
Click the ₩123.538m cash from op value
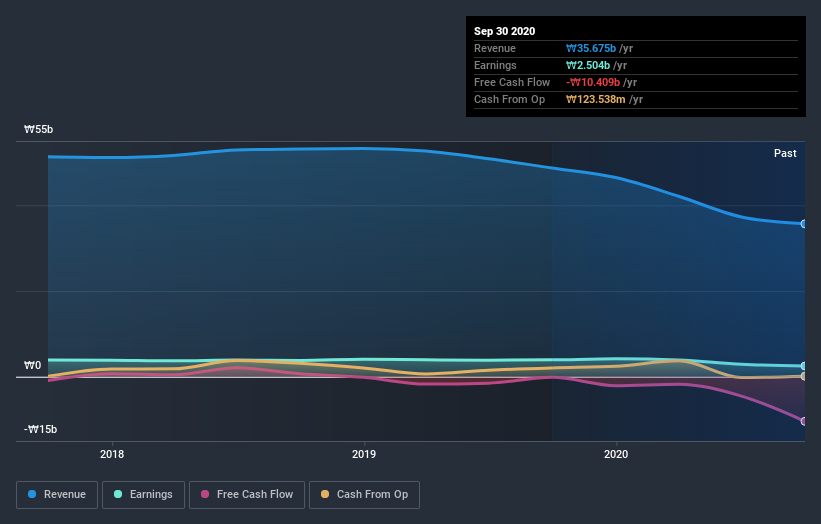click(595, 99)
